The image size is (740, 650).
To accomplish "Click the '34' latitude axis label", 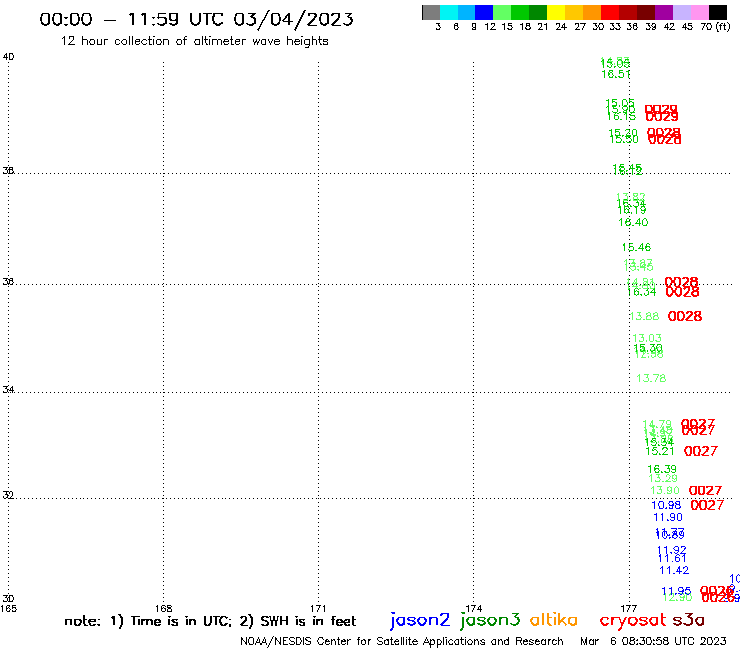I will coord(8,389).
